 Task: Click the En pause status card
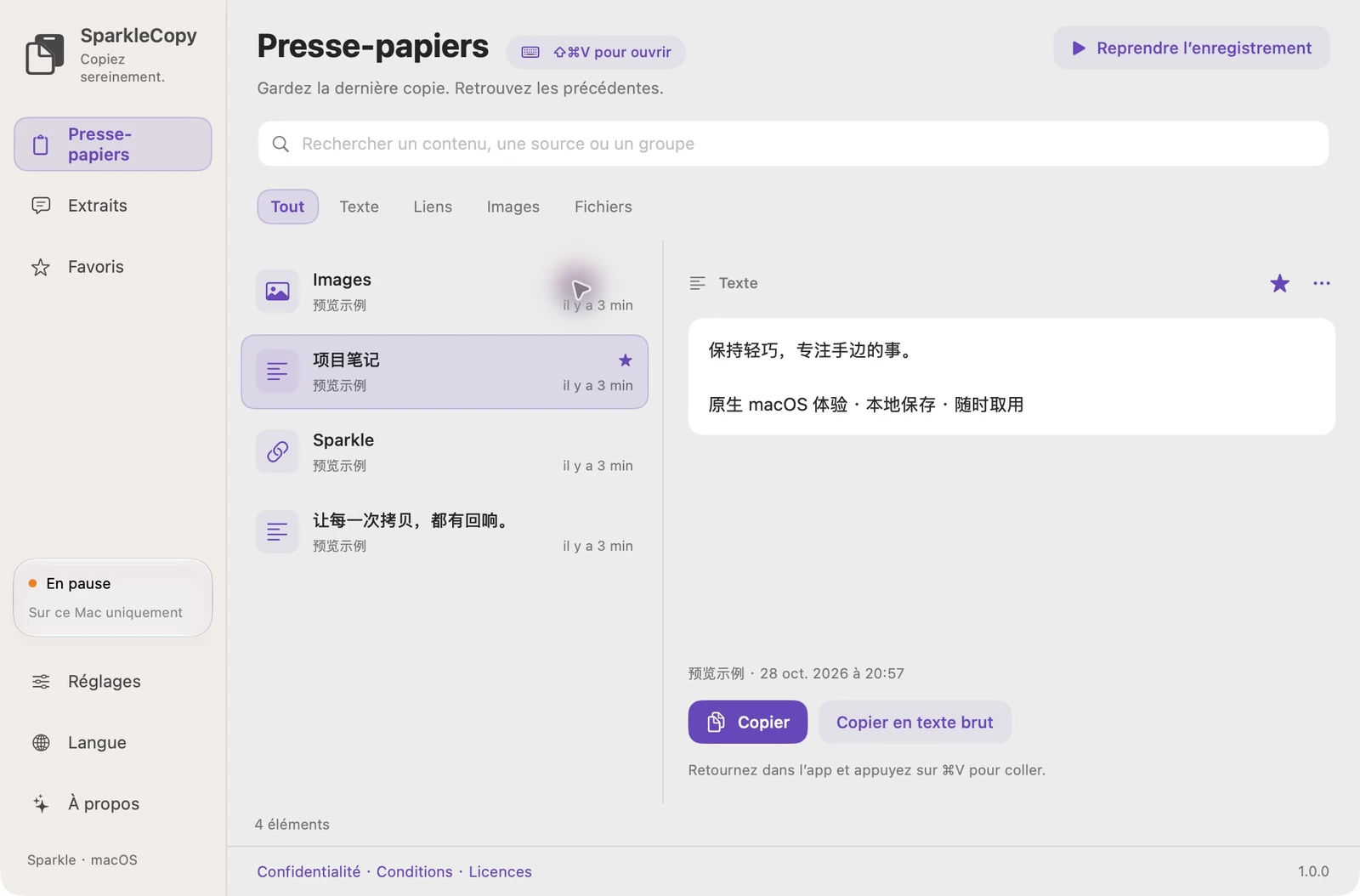pyautogui.click(x=113, y=598)
